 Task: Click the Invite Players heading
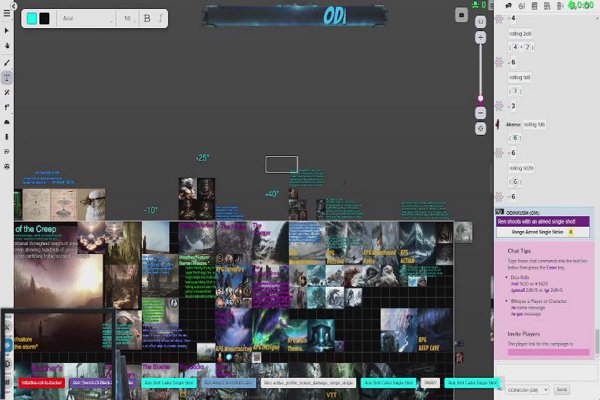click(x=524, y=334)
